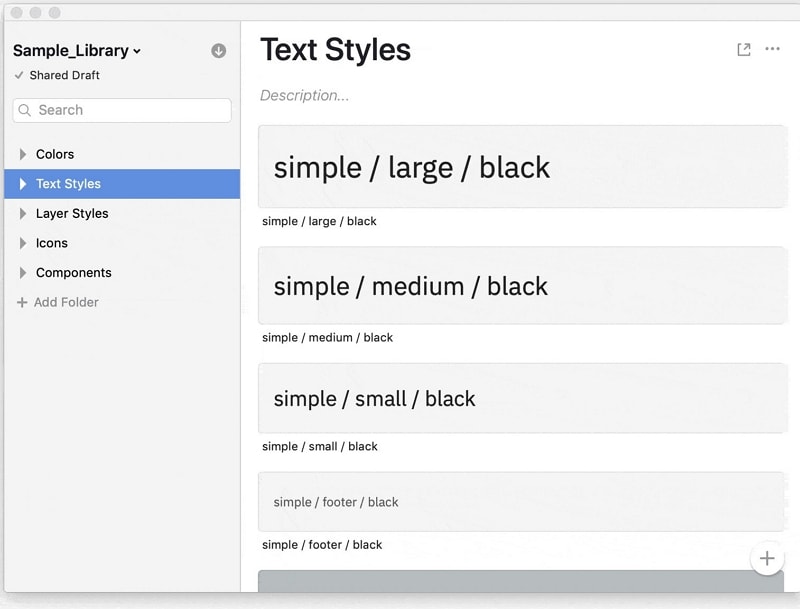Click the export/open external icon
Image resolution: width=800 pixels, height=609 pixels.
tap(744, 49)
